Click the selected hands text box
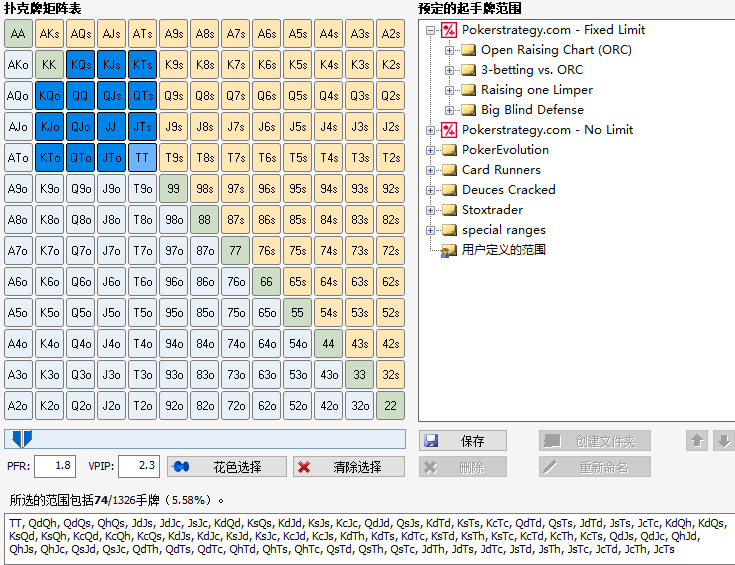The image size is (735, 565). [369, 538]
